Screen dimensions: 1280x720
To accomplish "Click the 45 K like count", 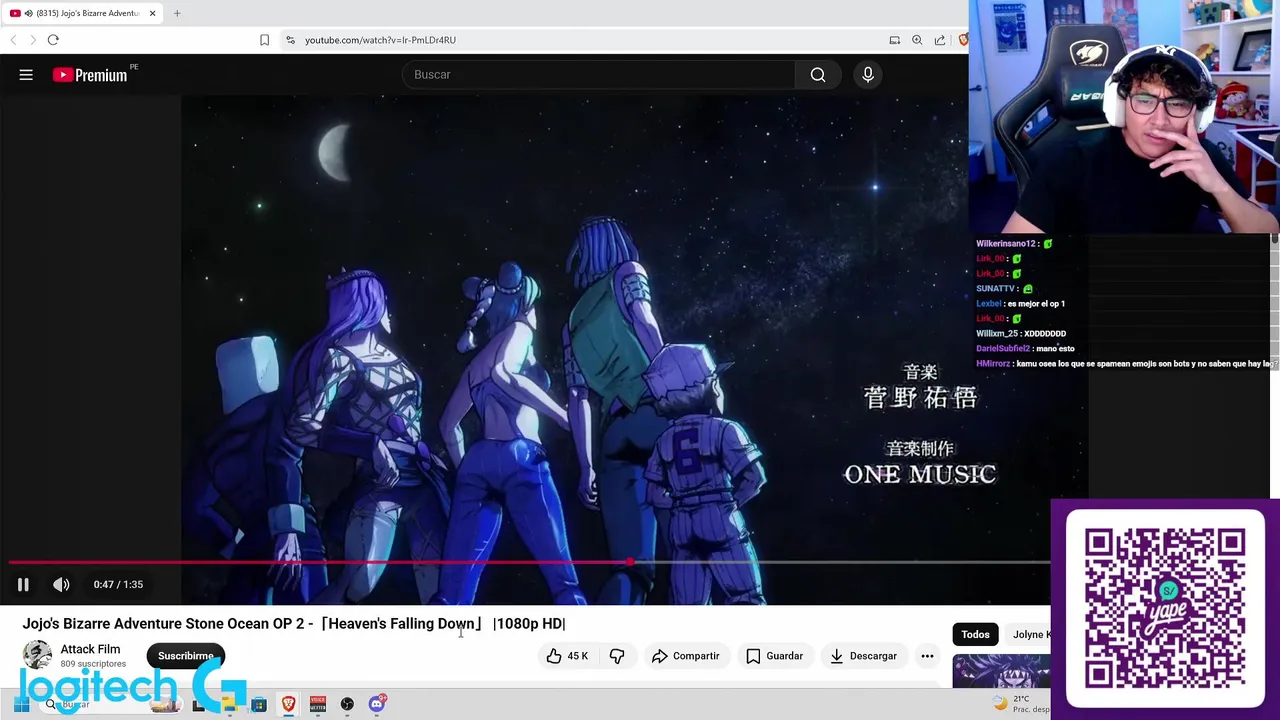I will [578, 656].
